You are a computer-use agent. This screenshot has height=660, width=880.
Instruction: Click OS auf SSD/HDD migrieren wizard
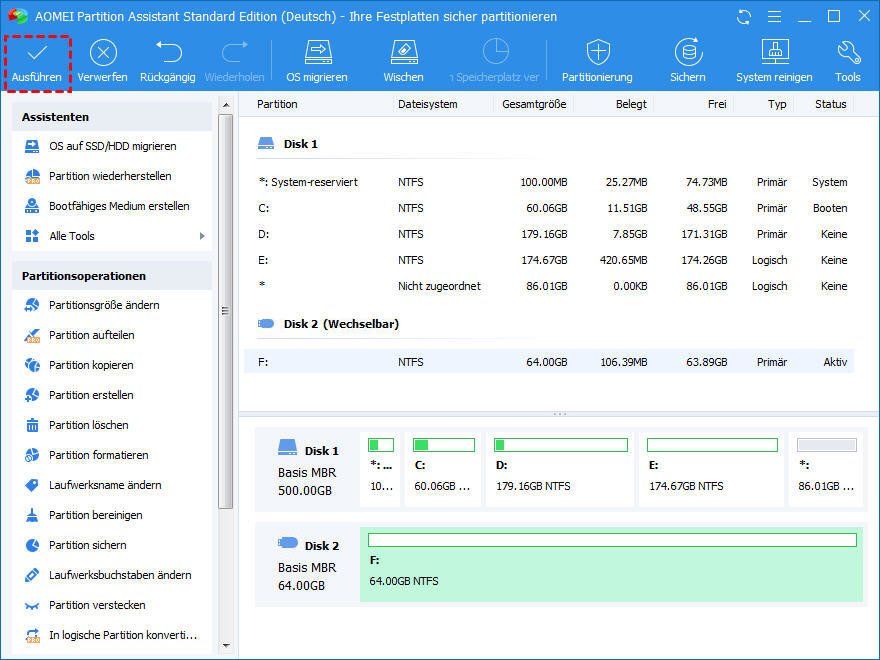pos(112,146)
